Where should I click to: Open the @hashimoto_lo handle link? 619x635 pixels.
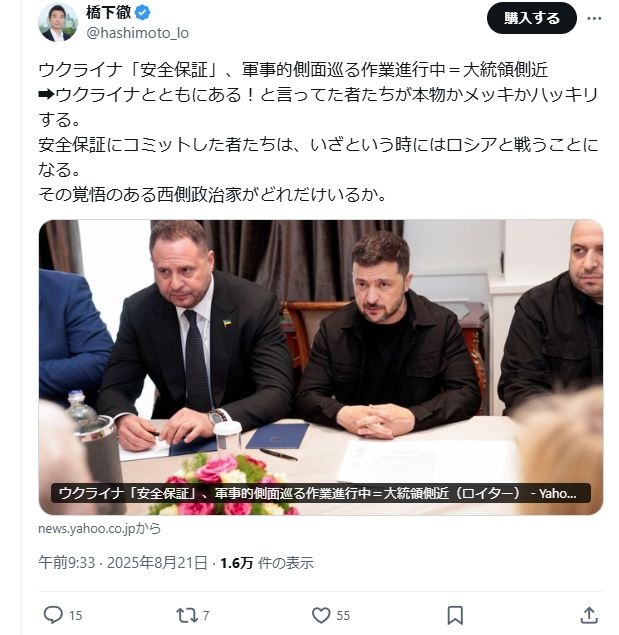pos(137,33)
